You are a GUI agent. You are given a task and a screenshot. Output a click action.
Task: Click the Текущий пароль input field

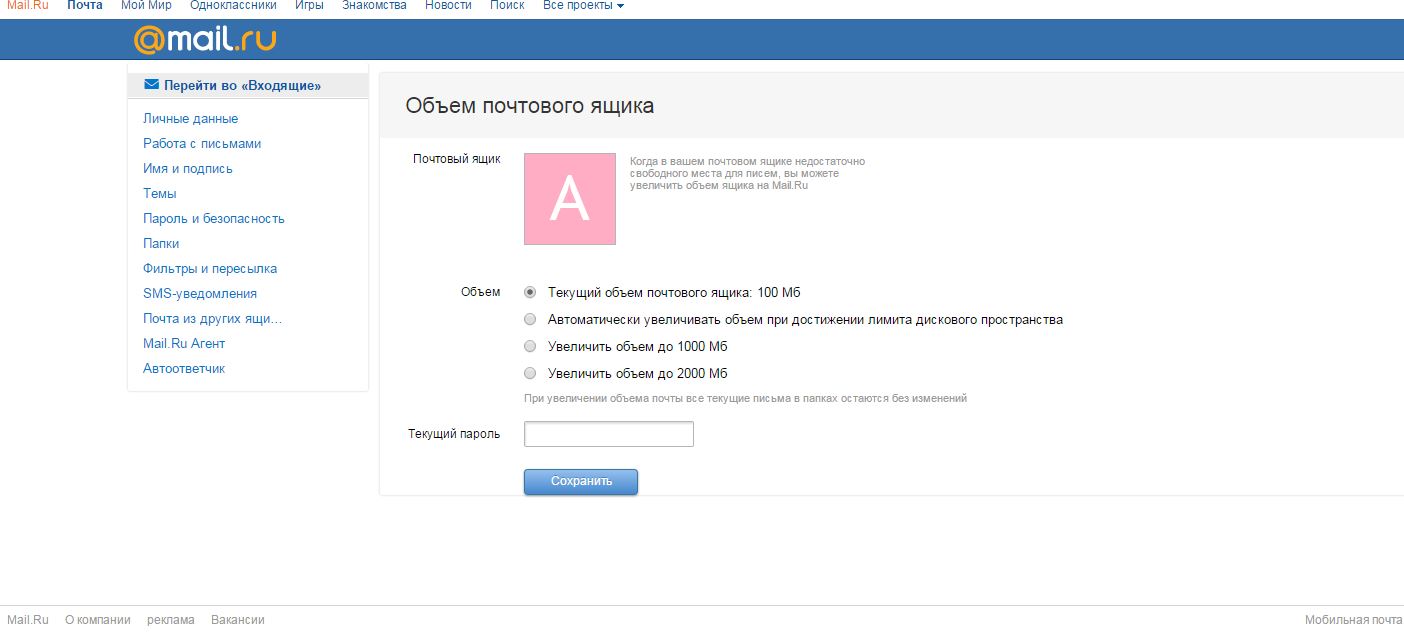[609, 434]
